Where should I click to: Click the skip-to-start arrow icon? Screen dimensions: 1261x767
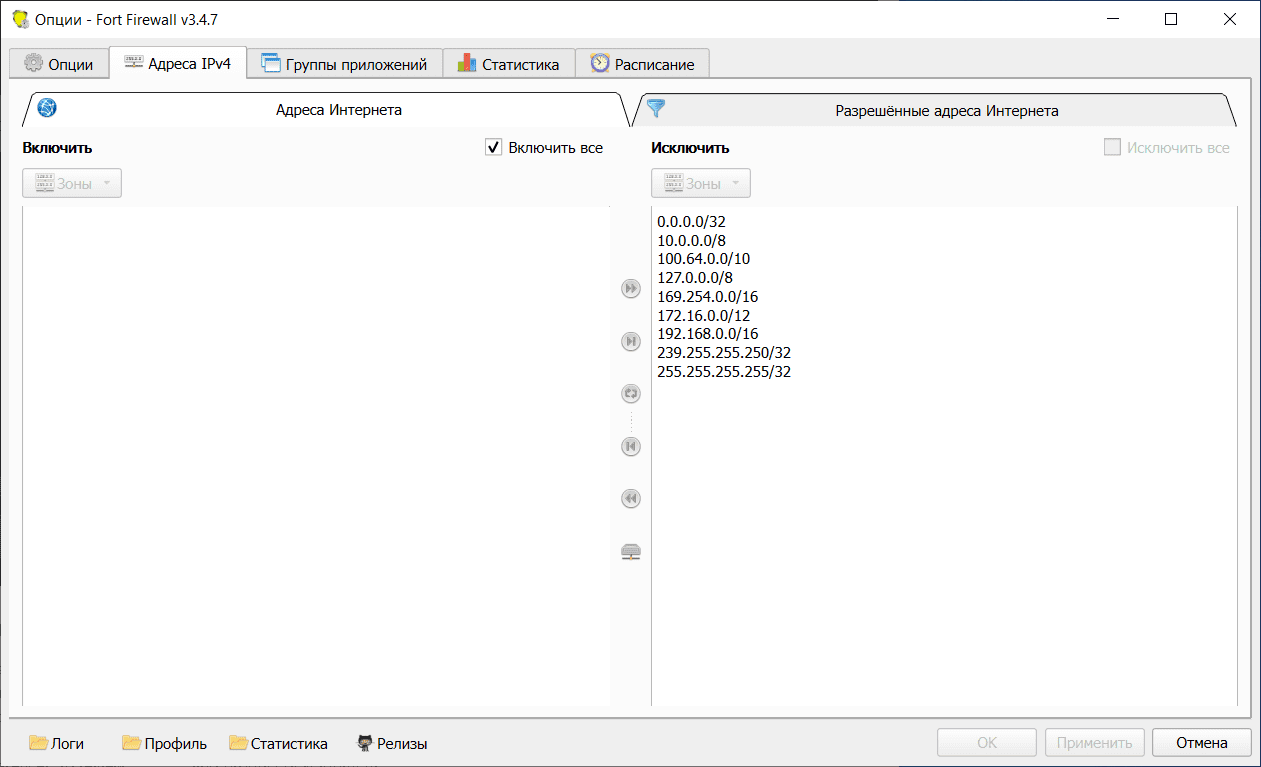pos(631,446)
